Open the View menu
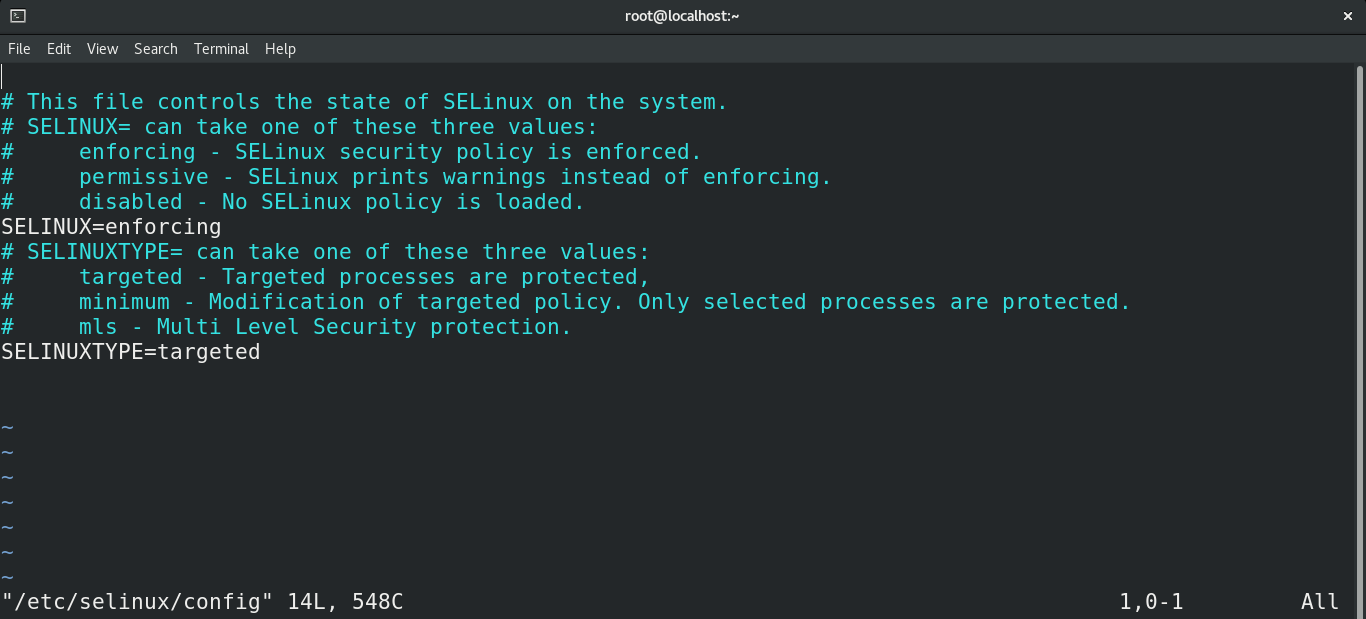The image size is (1366, 619). (x=102, y=48)
